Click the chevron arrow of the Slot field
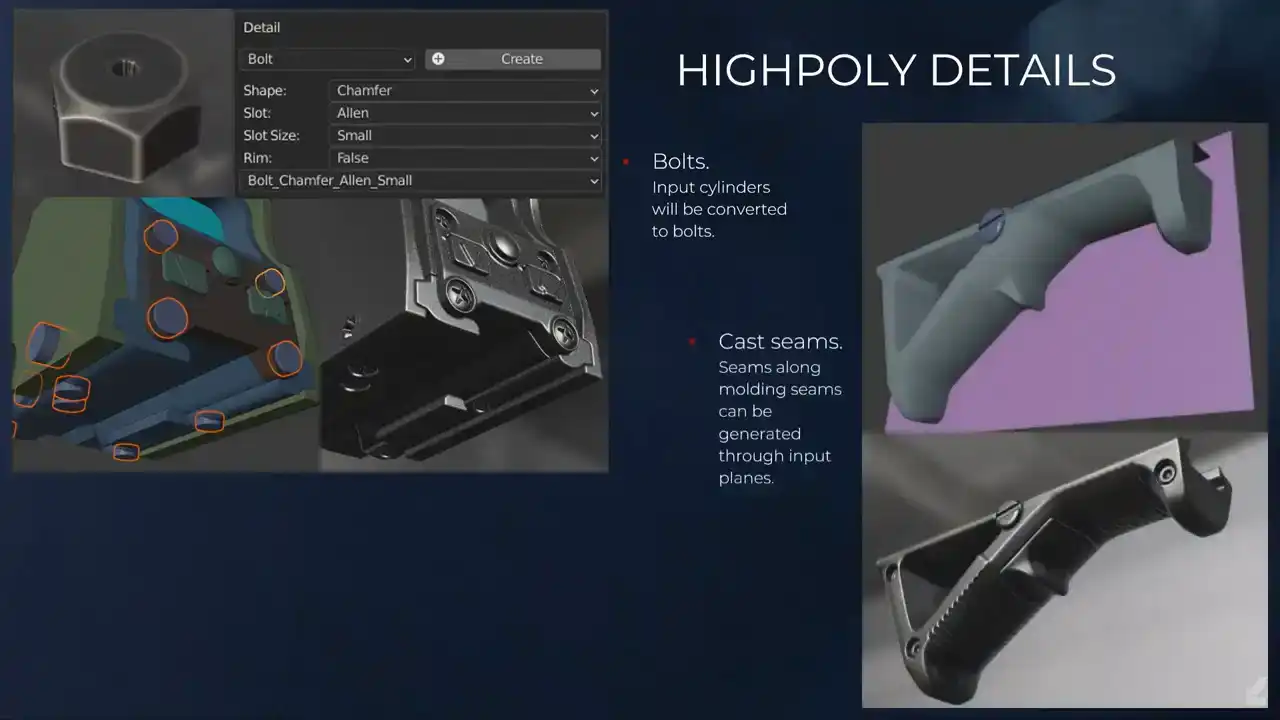This screenshot has height=720, width=1280. pos(593,114)
